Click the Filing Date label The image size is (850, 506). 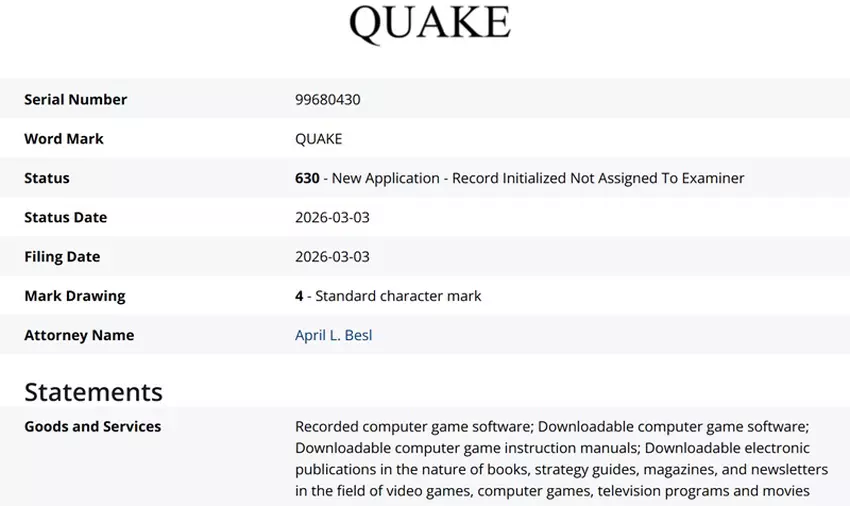pyautogui.click(x=62, y=257)
